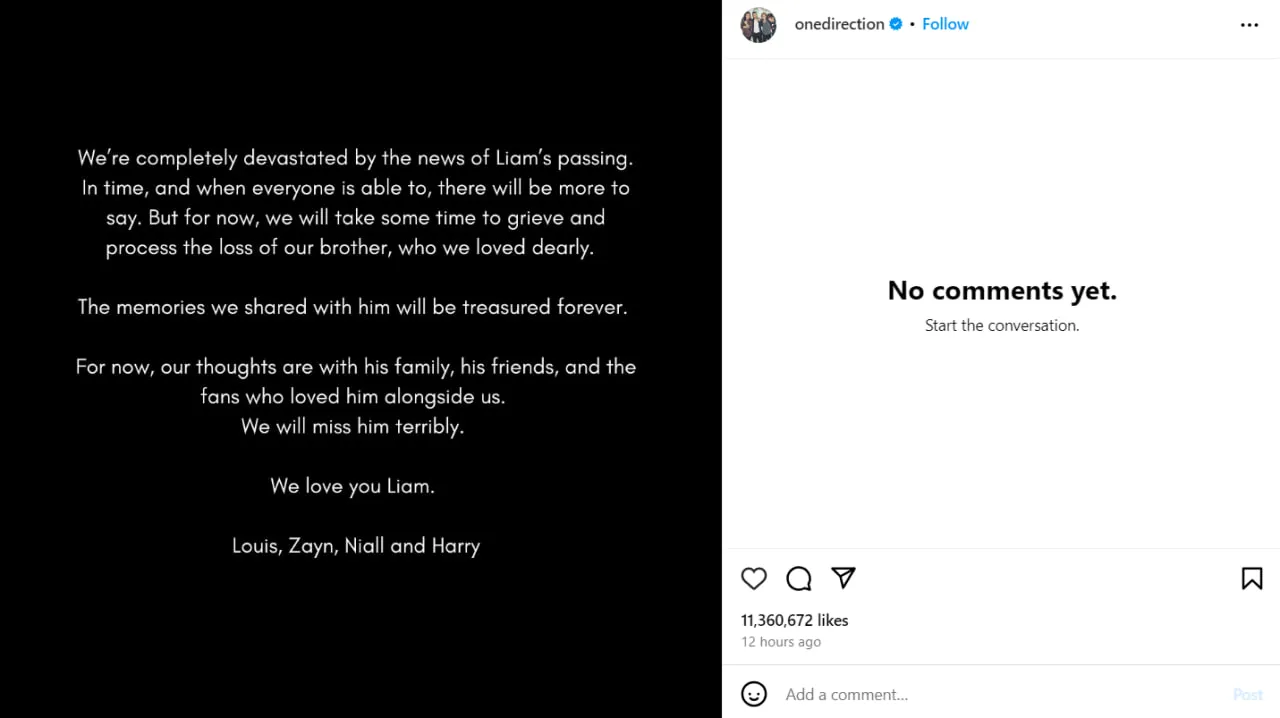This screenshot has height=718, width=1280.
Task: View the list of 11,360,672 likes
Action: [x=794, y=620]
